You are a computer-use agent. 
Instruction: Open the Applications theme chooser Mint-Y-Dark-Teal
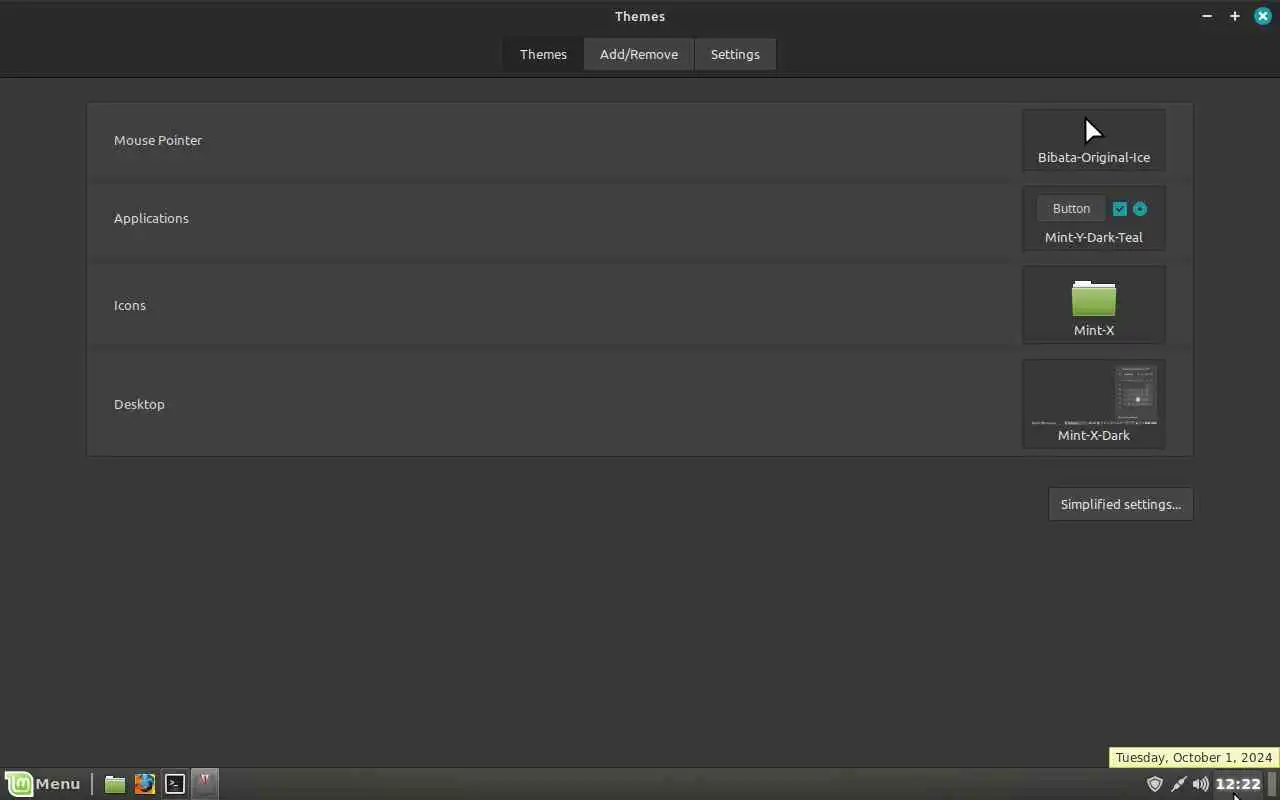[x=1094, y=218]
